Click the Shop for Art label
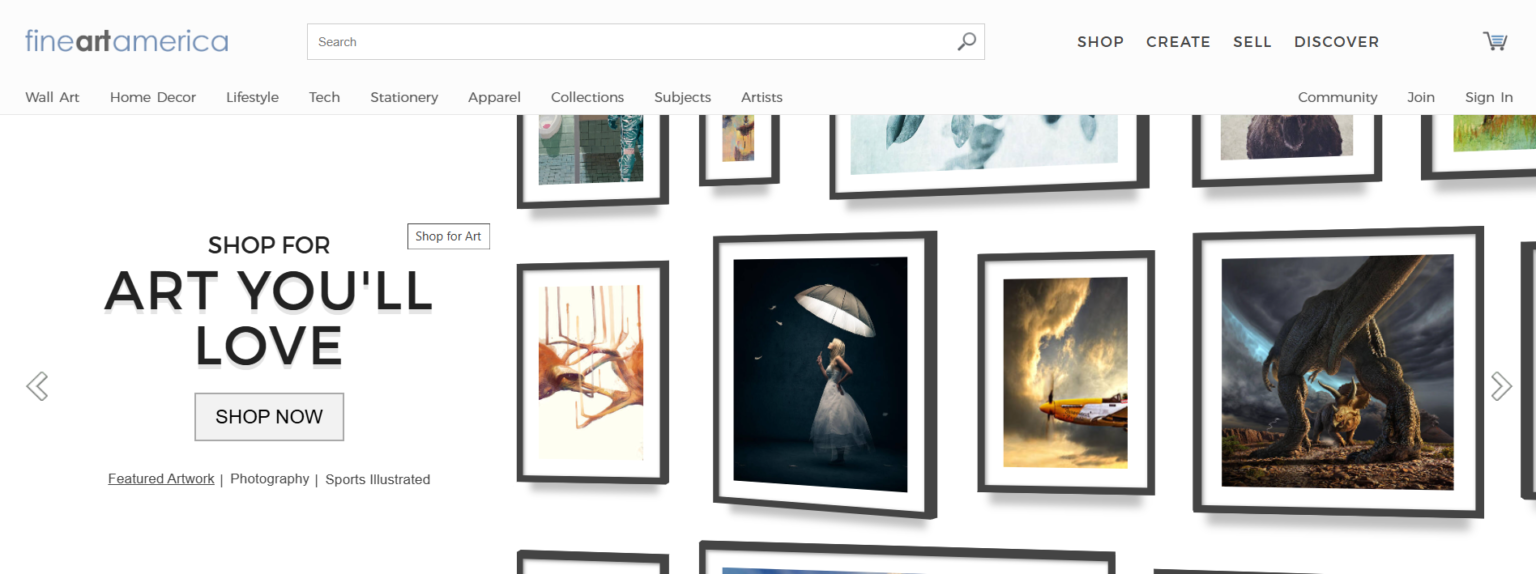Image resolution: width=1536 pixels, height=574 pixels. point(448,236)
